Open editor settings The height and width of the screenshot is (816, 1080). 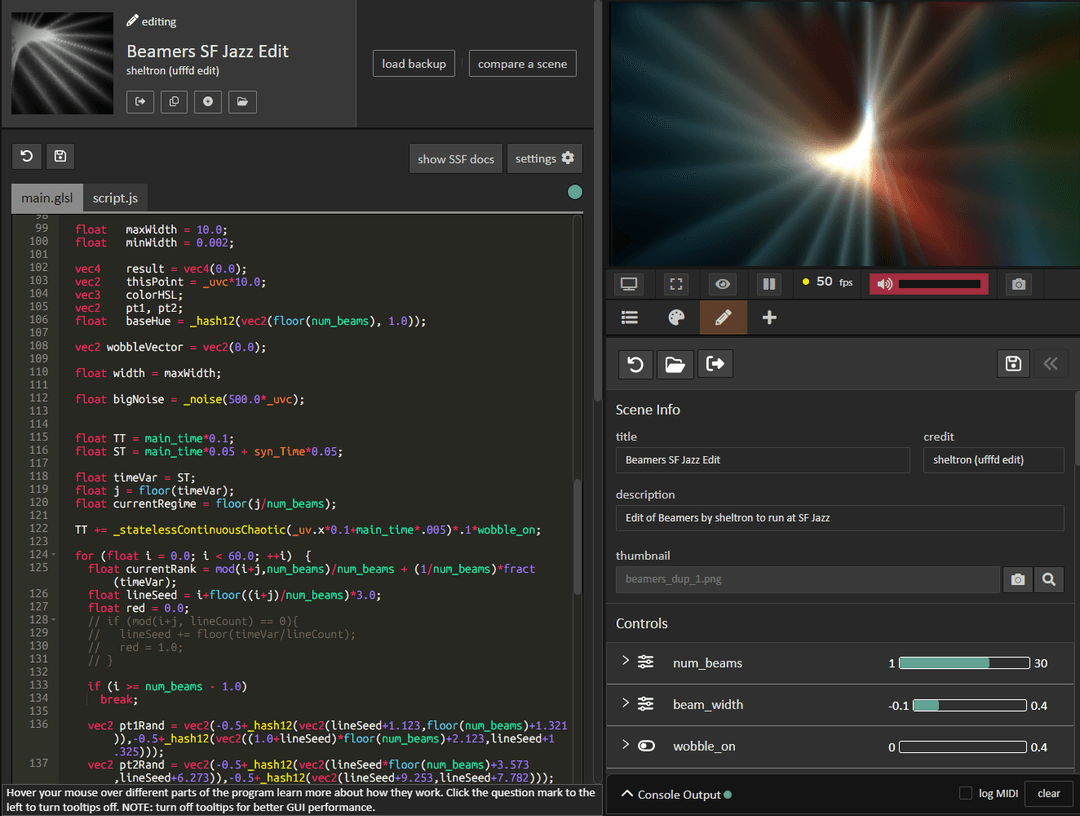coord(545,158)
